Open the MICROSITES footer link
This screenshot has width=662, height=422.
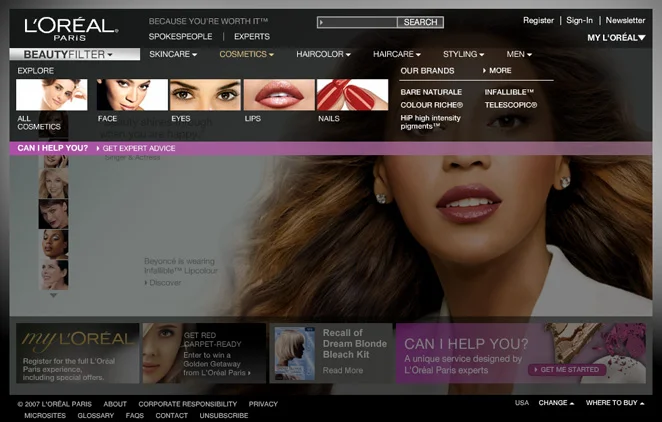45,416
